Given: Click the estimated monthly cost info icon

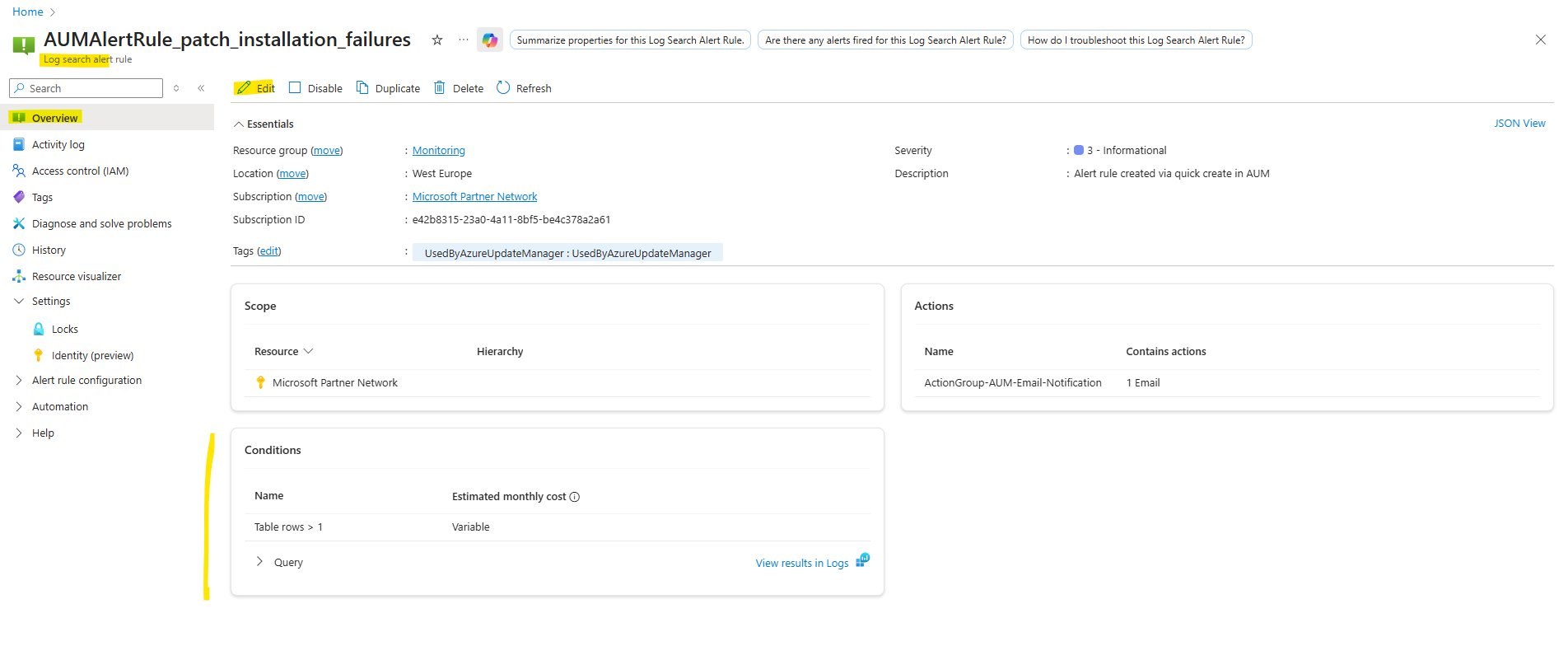Looking at the screenshot, I should click(x=575, y=497).
